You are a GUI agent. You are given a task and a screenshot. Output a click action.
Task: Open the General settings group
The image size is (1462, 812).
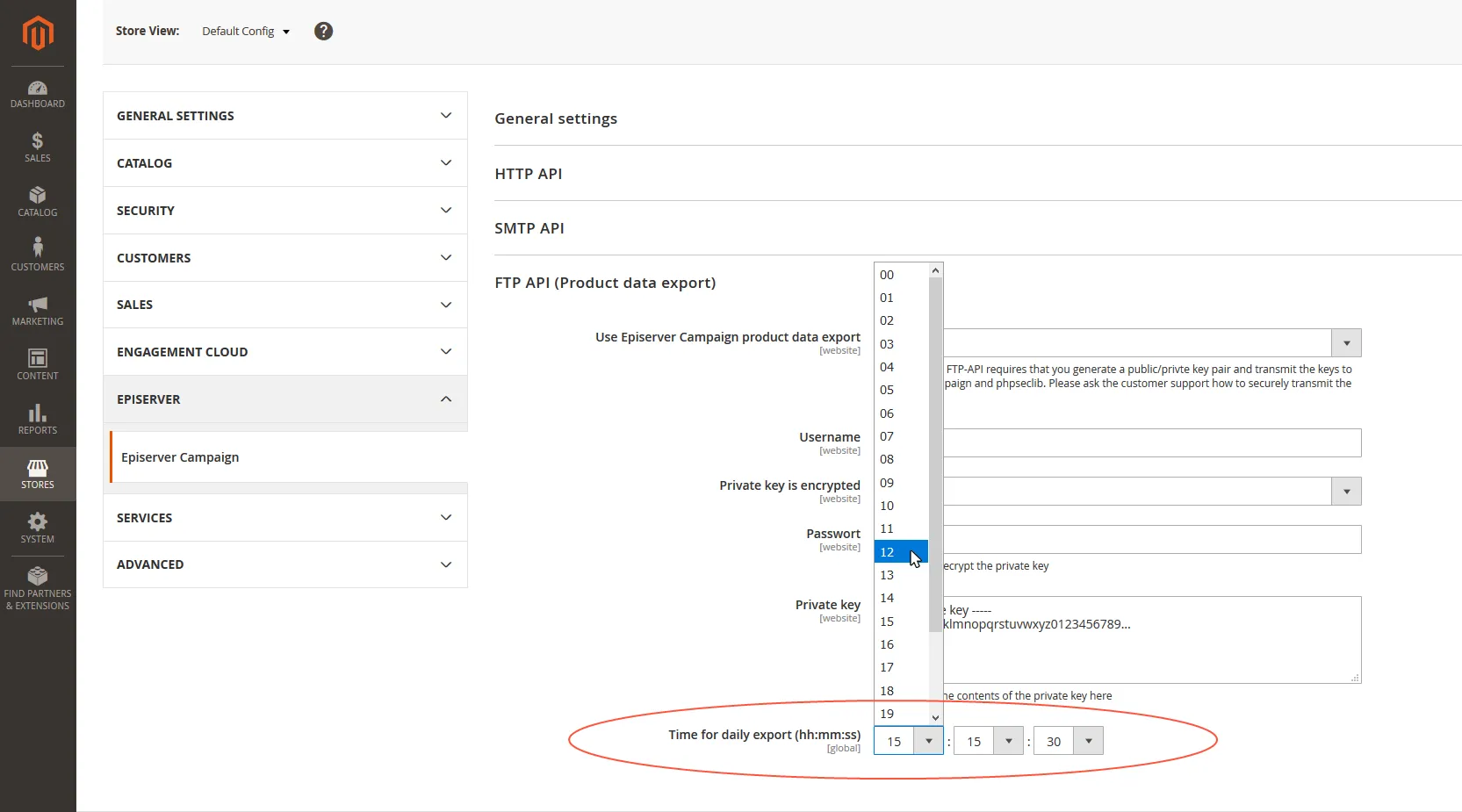556,119
